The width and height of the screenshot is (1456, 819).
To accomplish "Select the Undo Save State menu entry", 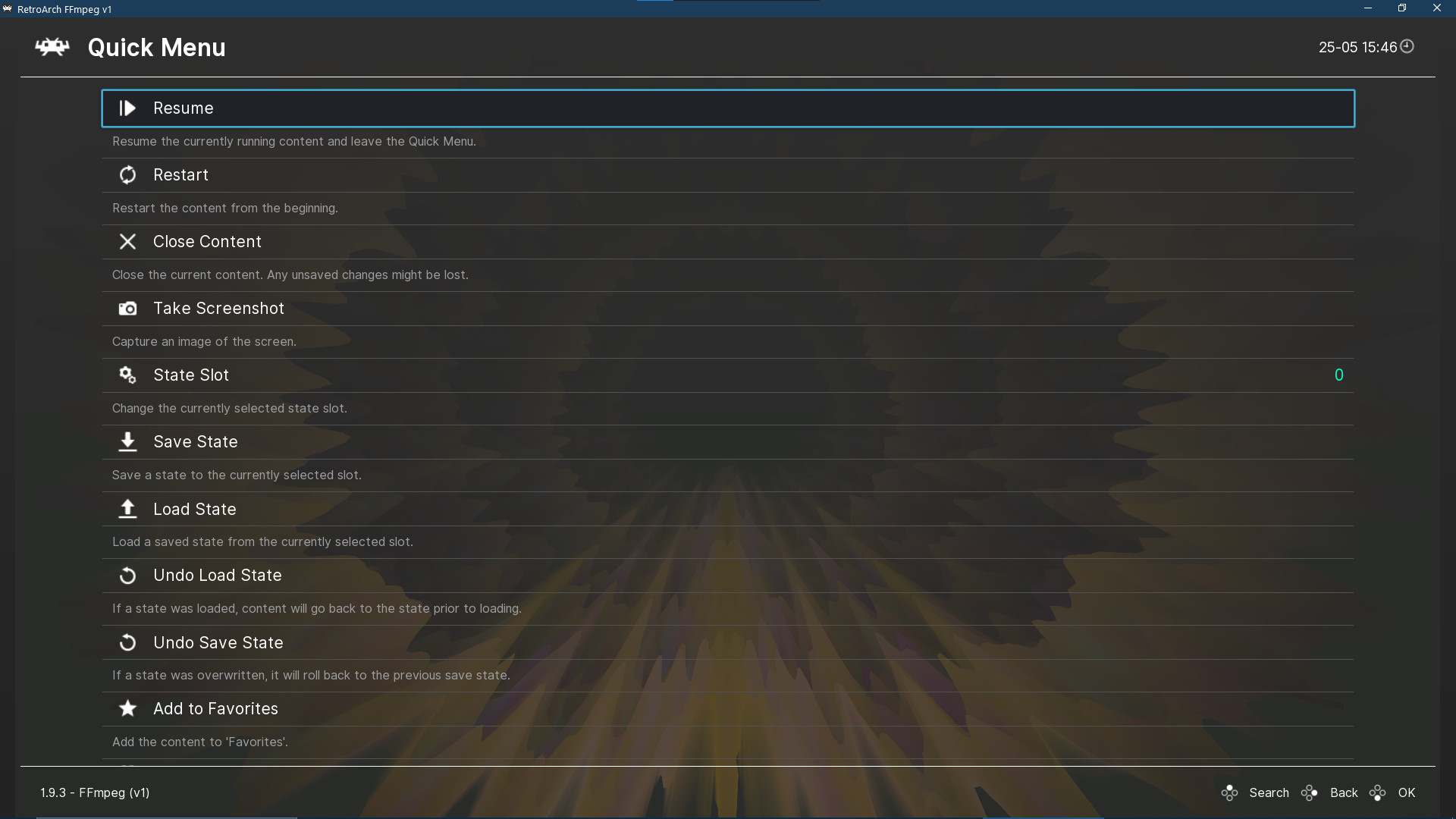I will [x=218, y=642].
